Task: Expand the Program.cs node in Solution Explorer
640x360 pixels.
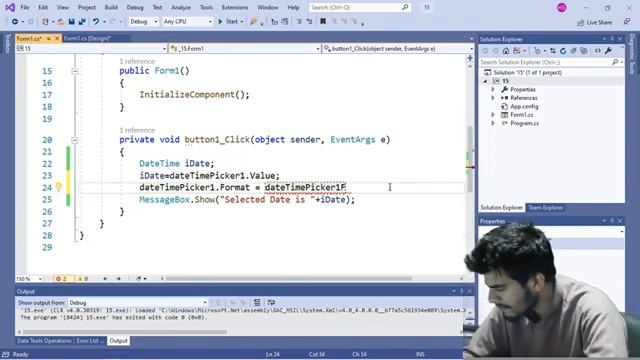Action: (x=493, y=123)
